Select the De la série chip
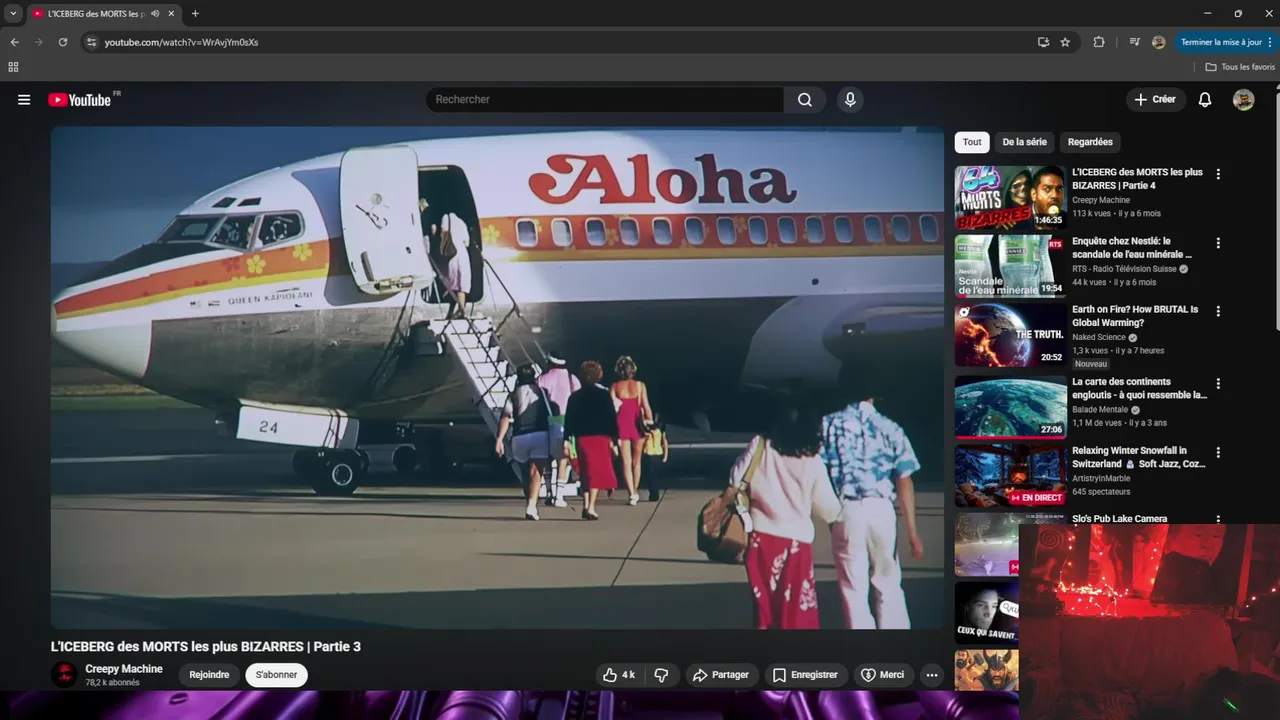The width and height of the screenshot is (1280, 720). click(x=1024, y=142)
